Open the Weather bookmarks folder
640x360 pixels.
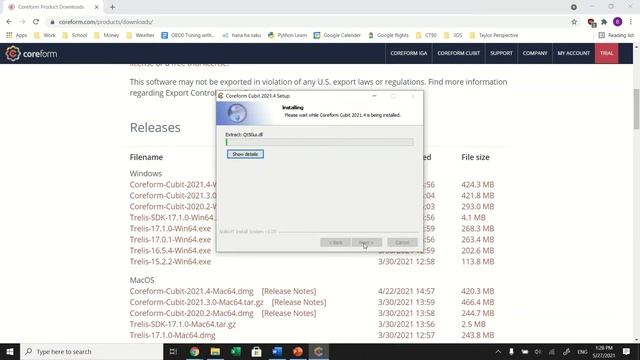tap(140, 36)
